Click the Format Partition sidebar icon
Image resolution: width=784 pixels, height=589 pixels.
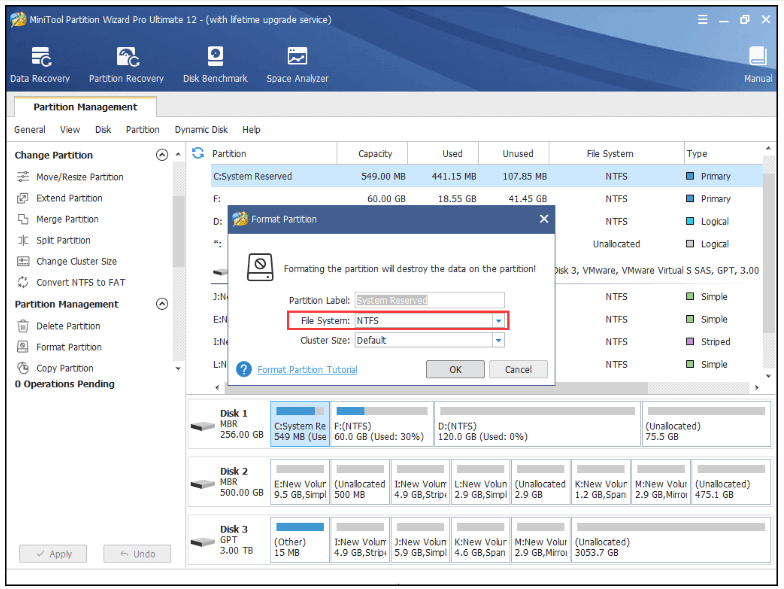tap(23, 346)
